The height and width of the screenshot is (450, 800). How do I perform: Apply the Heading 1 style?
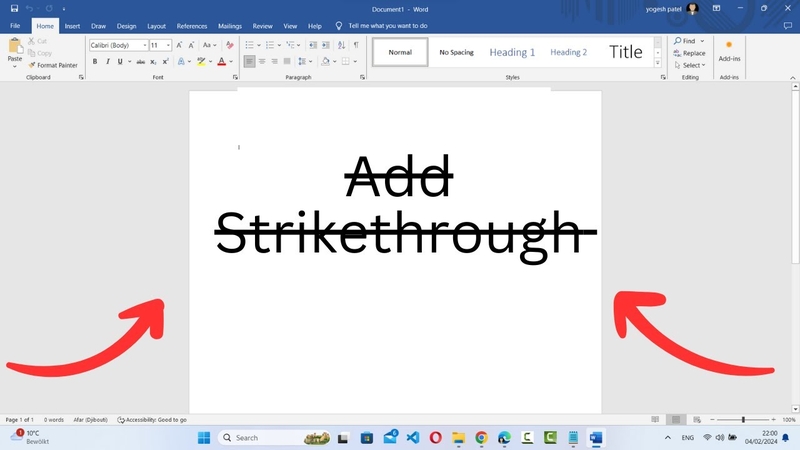512,52
